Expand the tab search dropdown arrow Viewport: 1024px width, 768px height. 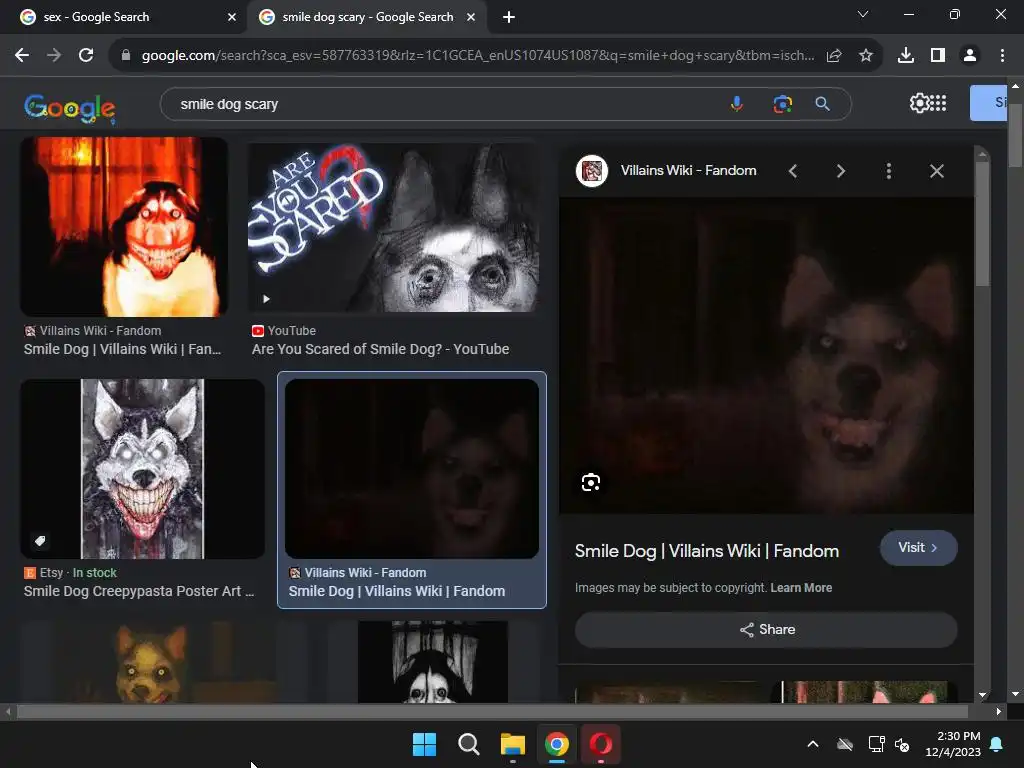pos(863,14)
